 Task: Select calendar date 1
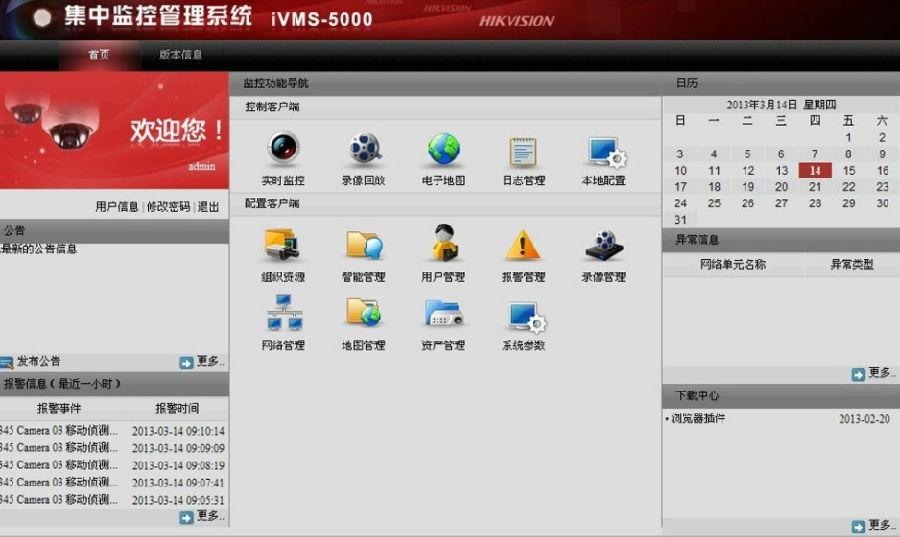848,138
